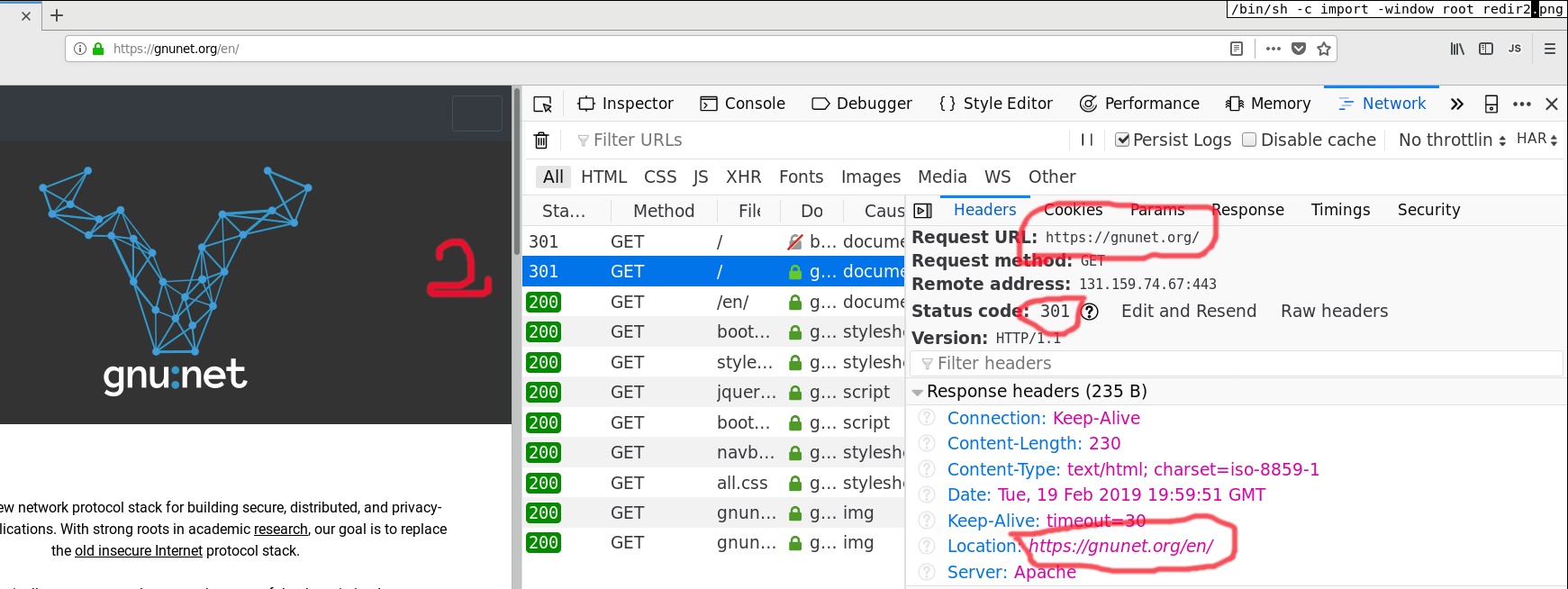
Task: Follow the research link on the page
Action: click(x=280, y=529)
